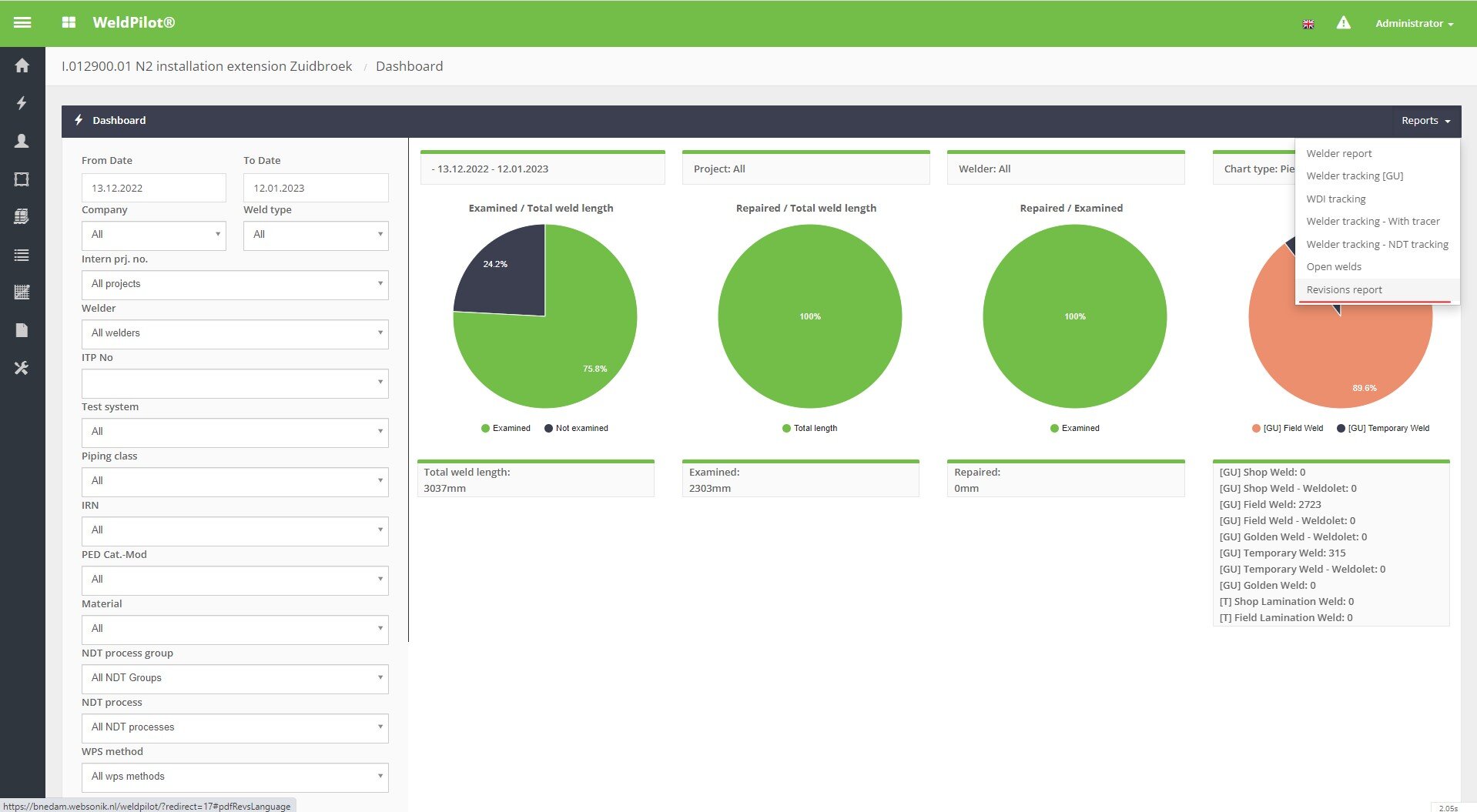Image resolution: width=1477 pixels, height=812 pixels.
Task: Click the warning triangle alert icon
Action: click(1343, 23)
